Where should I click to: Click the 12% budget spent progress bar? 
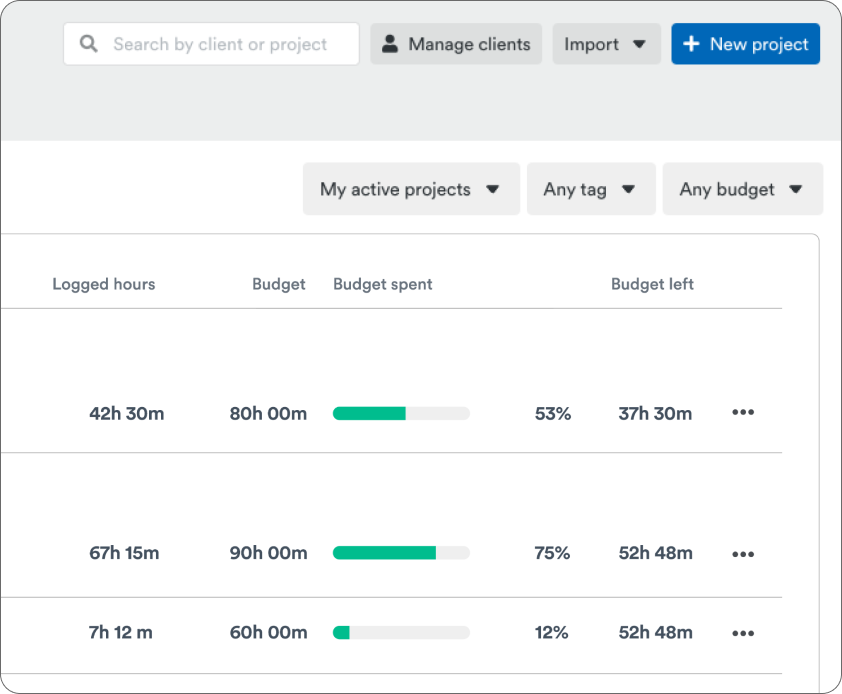click(401, 632)
